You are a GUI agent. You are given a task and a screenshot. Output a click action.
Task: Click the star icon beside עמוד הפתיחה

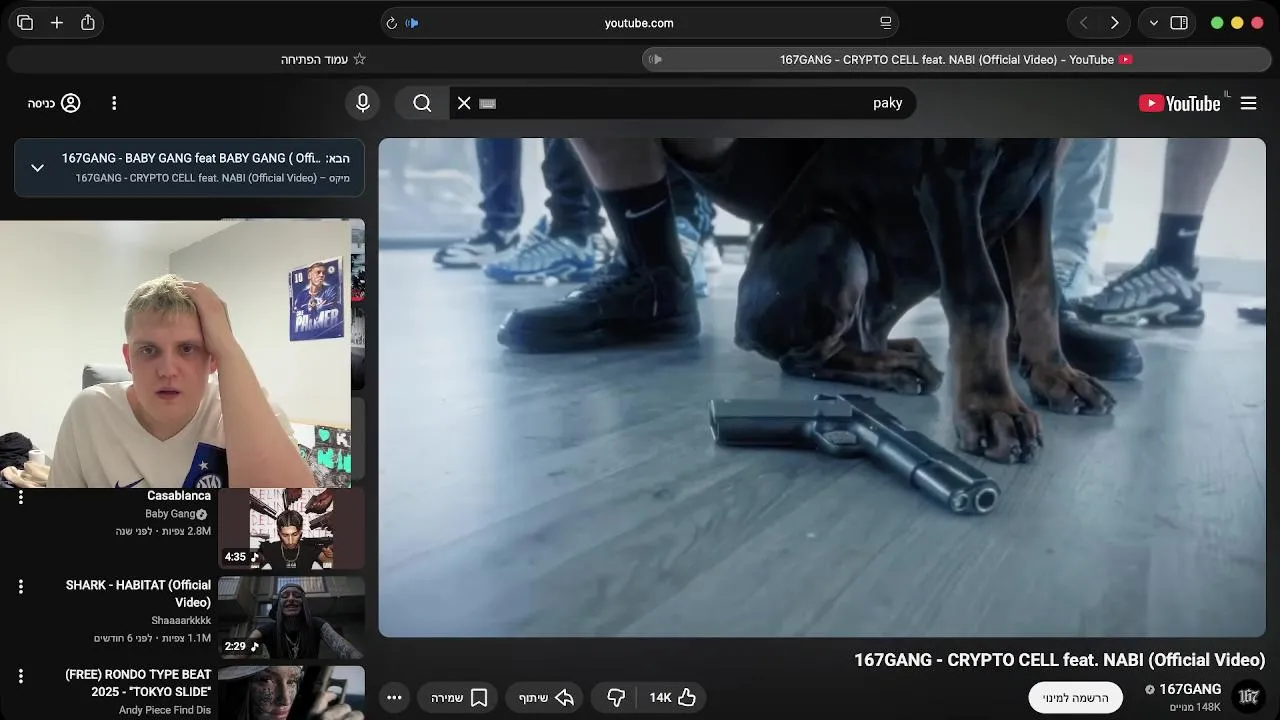coord(360,59)
